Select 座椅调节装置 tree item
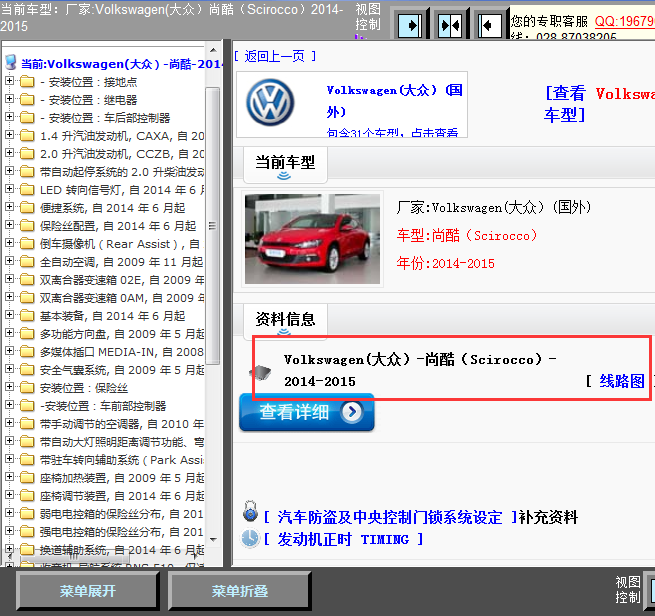Screen dimensions: 655x616 [x=122, y=496]
